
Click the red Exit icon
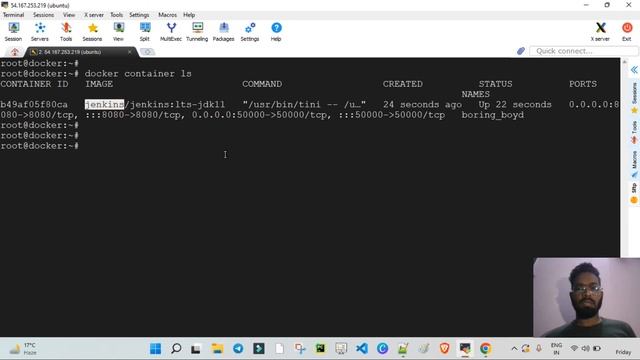point(627,32)
